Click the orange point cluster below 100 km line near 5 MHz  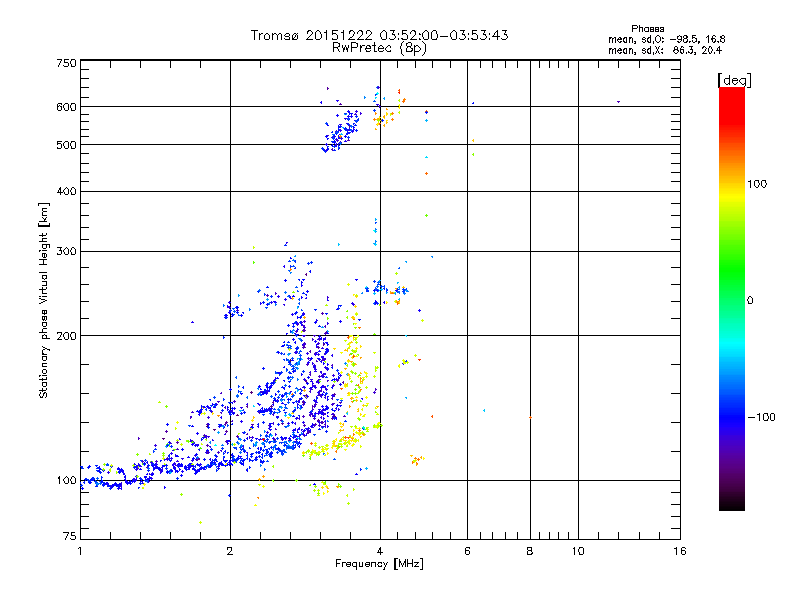coord(417,460)
